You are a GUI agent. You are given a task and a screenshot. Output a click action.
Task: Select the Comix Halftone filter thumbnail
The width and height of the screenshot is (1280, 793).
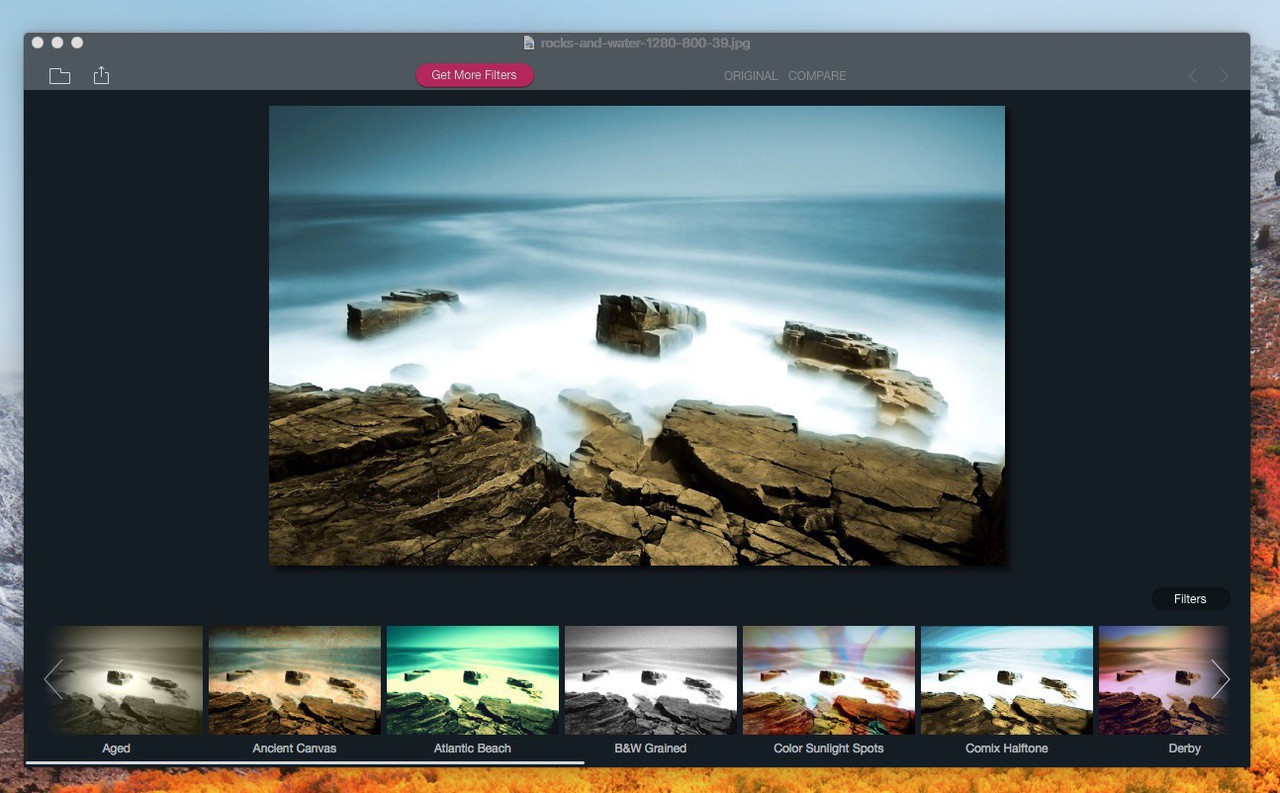(x=1007, y=680)
